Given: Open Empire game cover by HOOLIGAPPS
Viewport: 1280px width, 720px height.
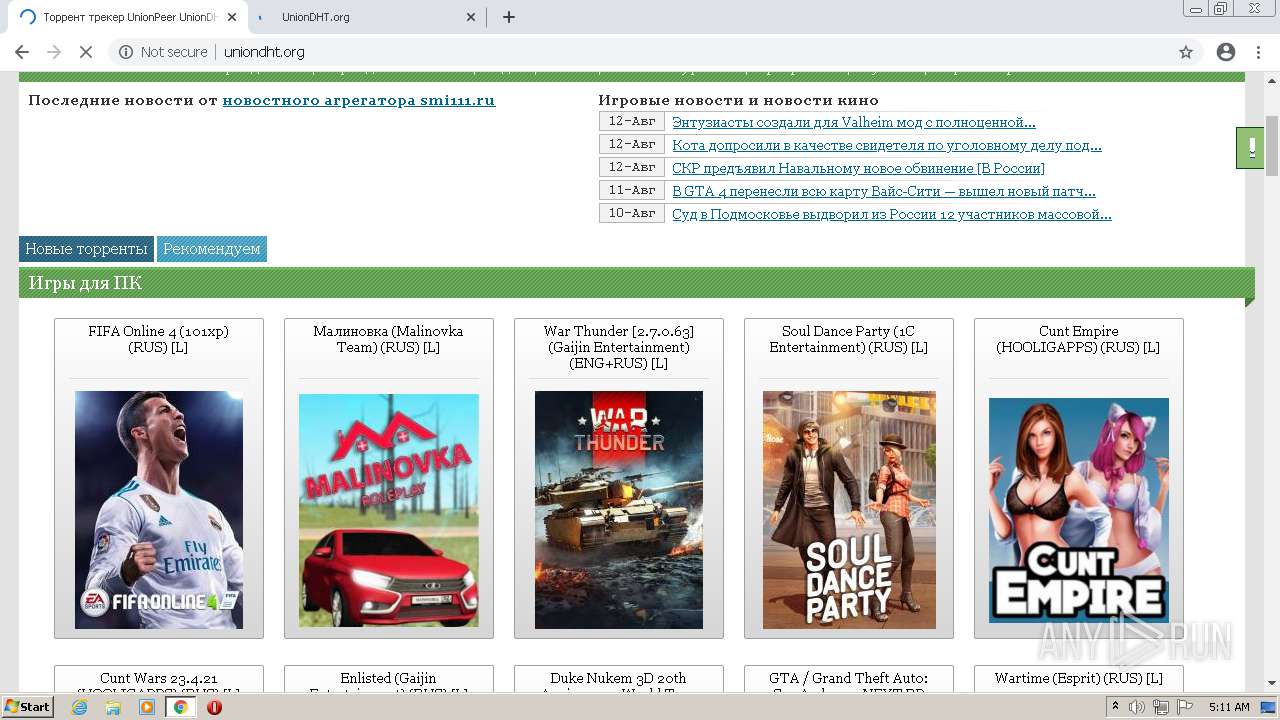Looking at the screenshot, I should point(1079,510).
